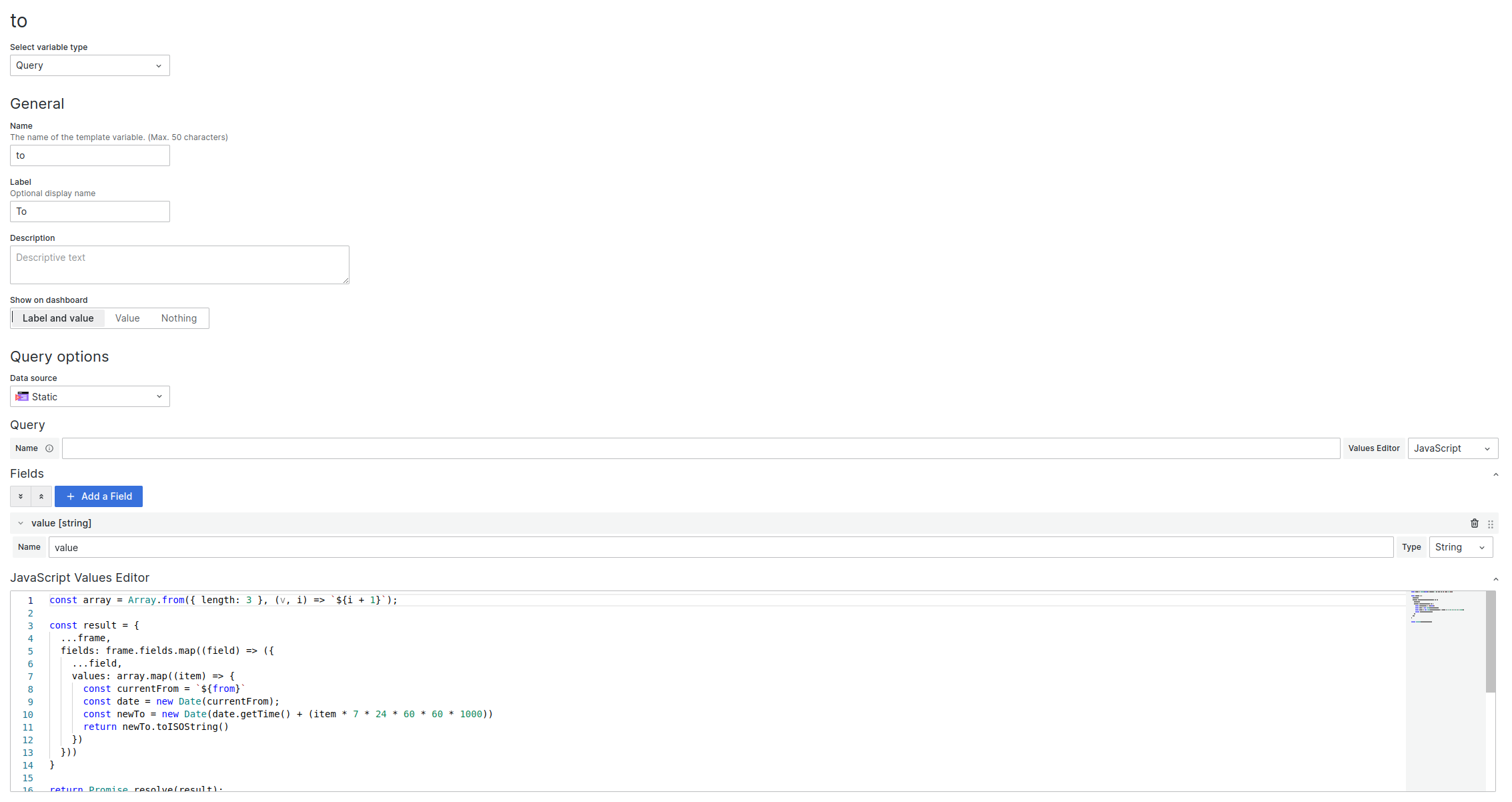Select the General section header
The height and width of the screenshot is (802, 1512).
click(36, 103)
